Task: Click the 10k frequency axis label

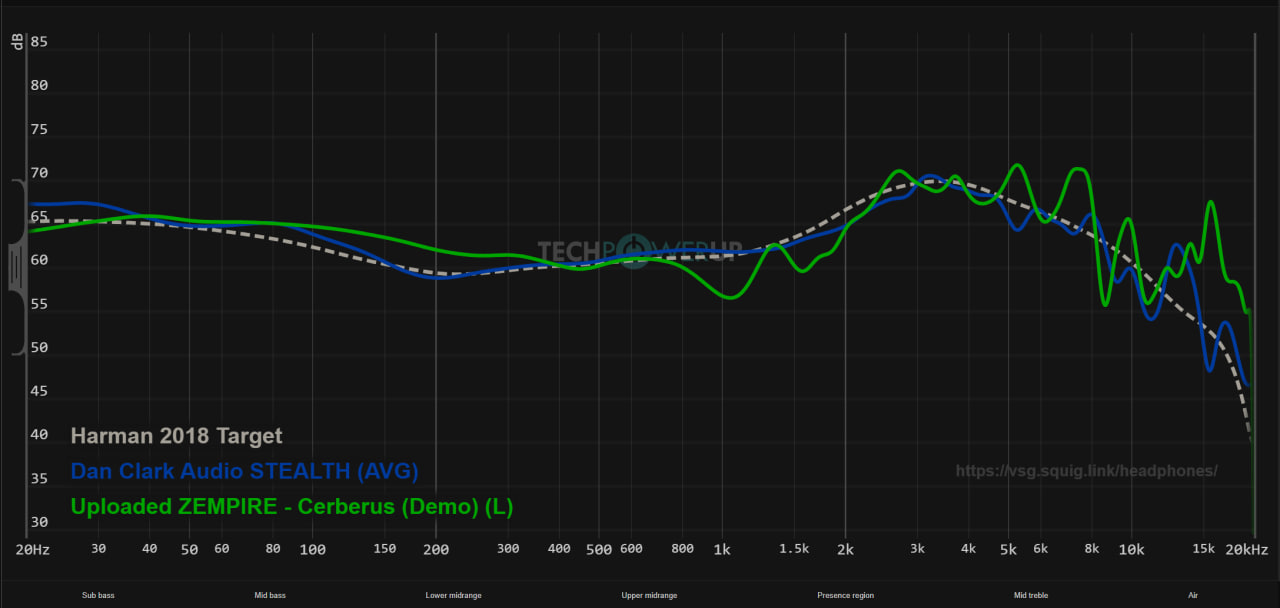Action: pyautogui.click(x=1132, y=549)
